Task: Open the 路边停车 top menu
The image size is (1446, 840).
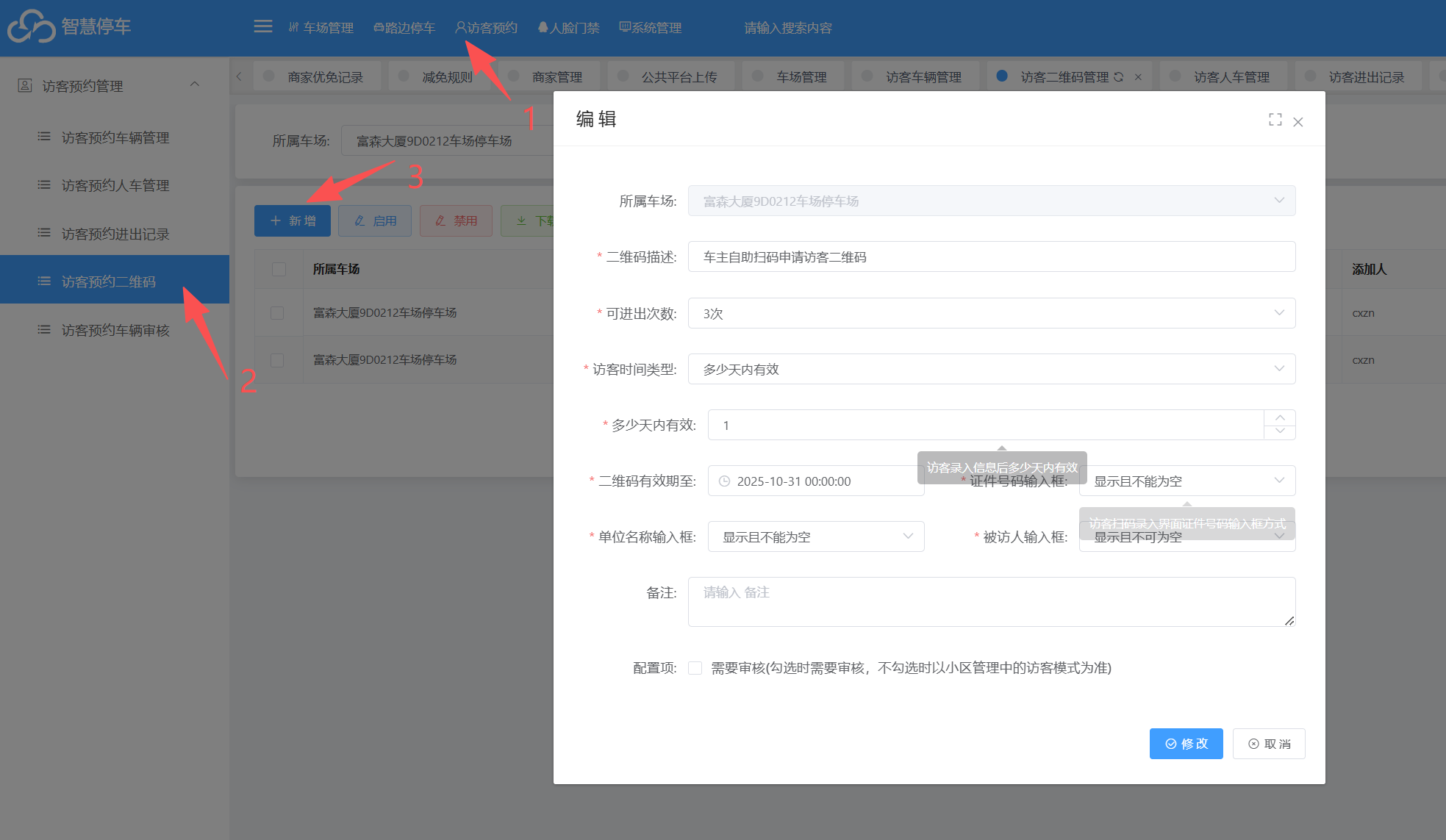Action: tap(404, 27)
